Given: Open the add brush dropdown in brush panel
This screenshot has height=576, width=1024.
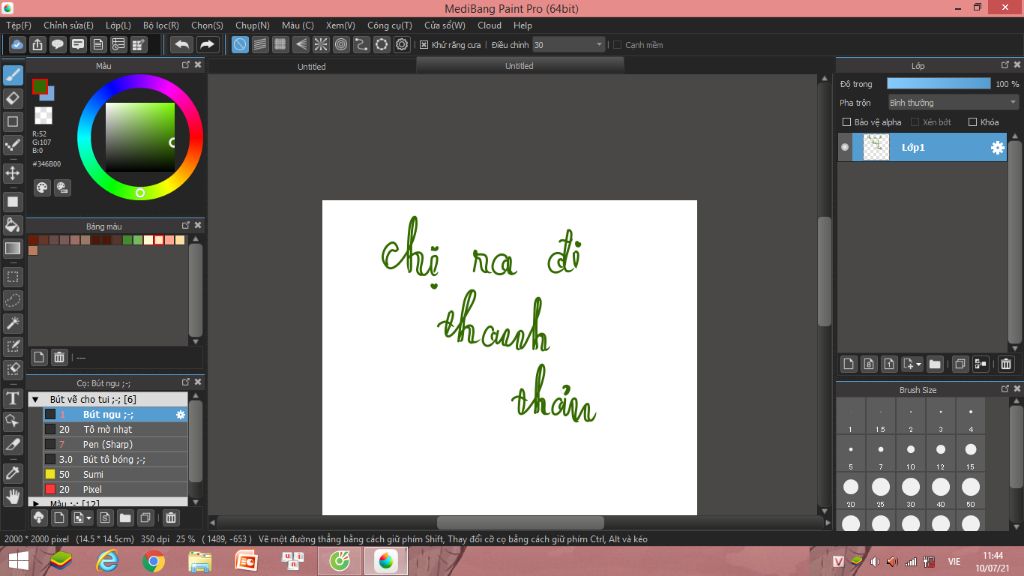Looking at the screenshot, I should 82,518.
